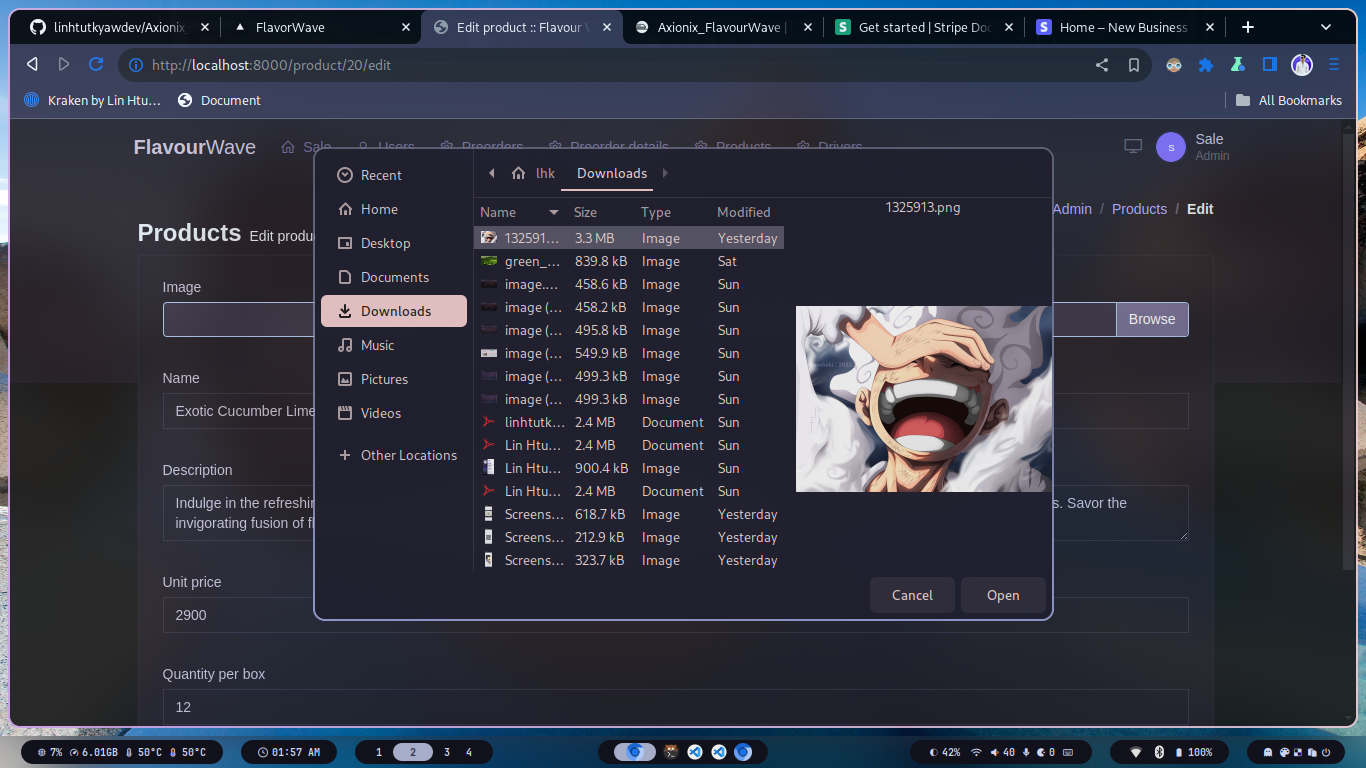Open the Sale Admin user avatar

click(x=1171, y=147)
